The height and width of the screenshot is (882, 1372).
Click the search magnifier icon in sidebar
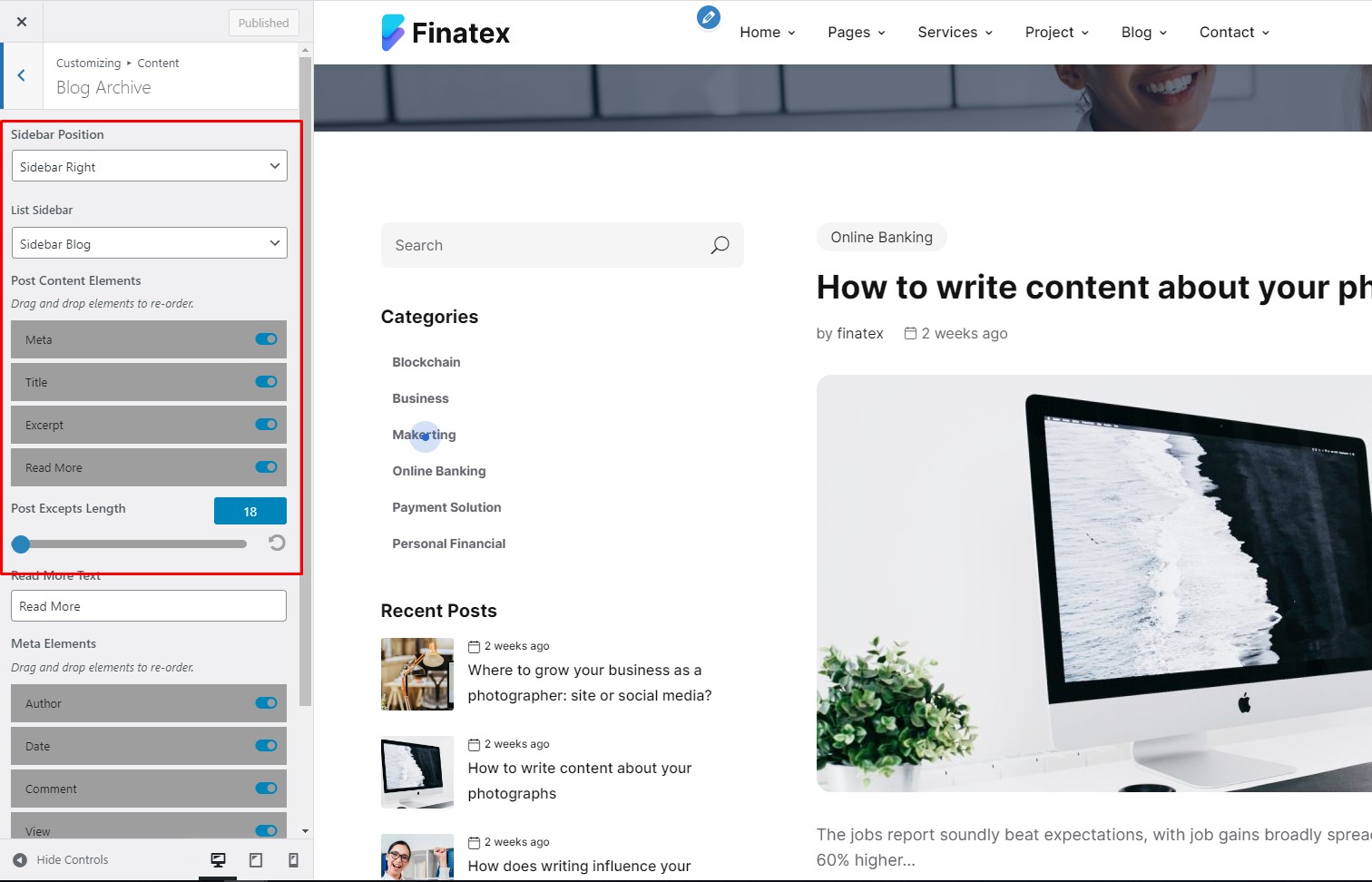point(720,245)
